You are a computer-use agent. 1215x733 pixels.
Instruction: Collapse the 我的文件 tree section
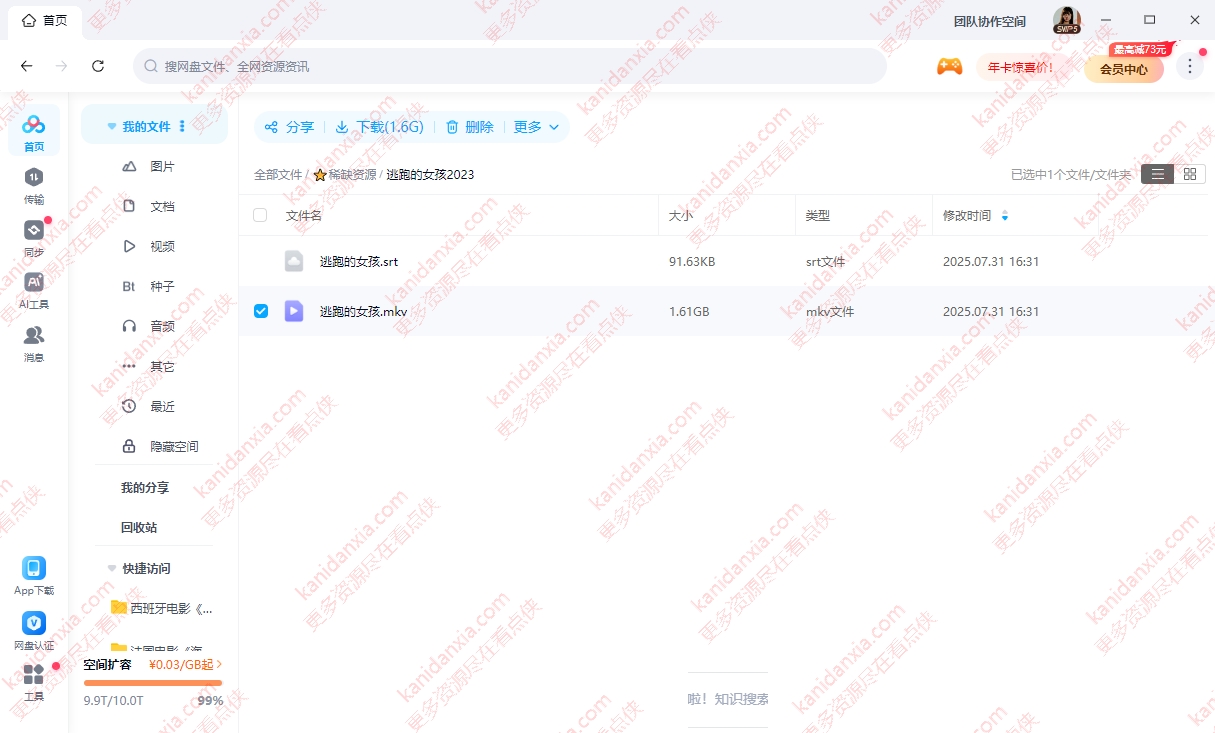tap(112, 127)
